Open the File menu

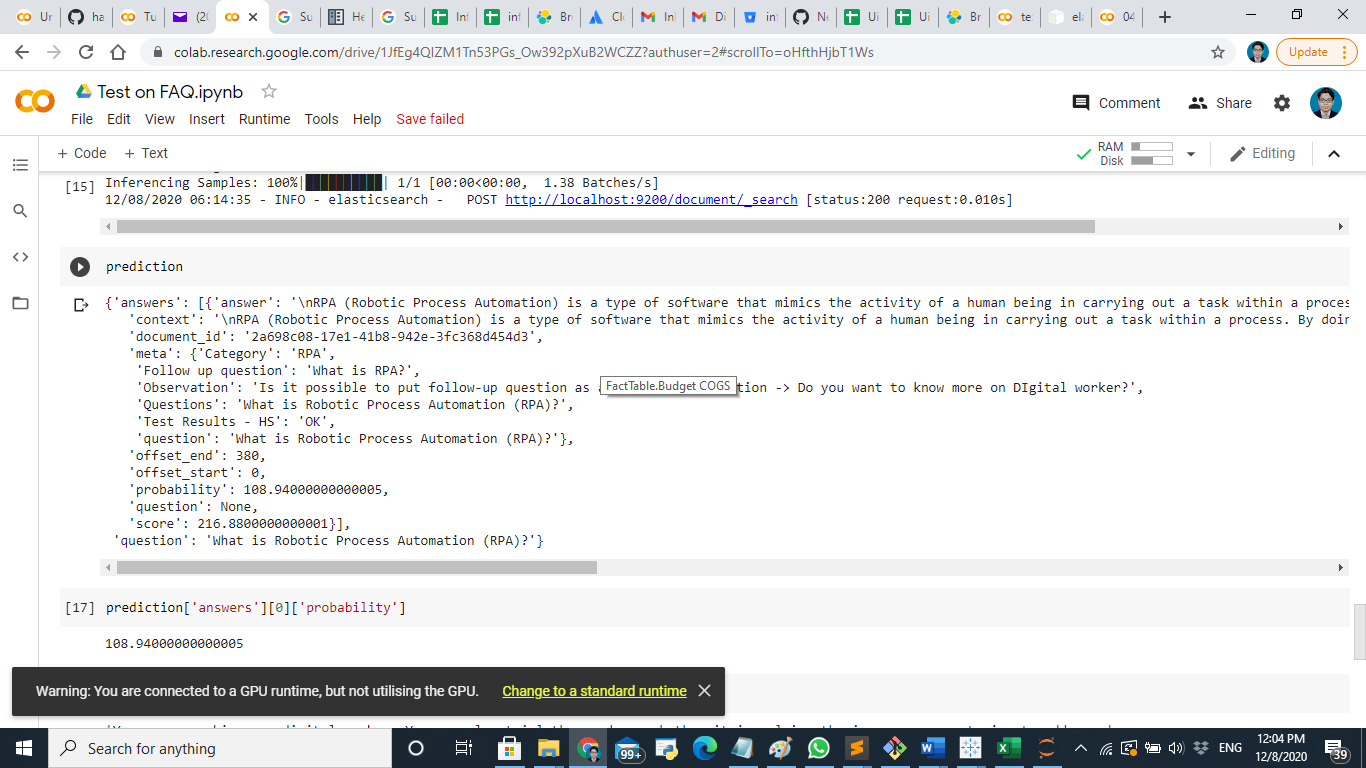point(82,119)
